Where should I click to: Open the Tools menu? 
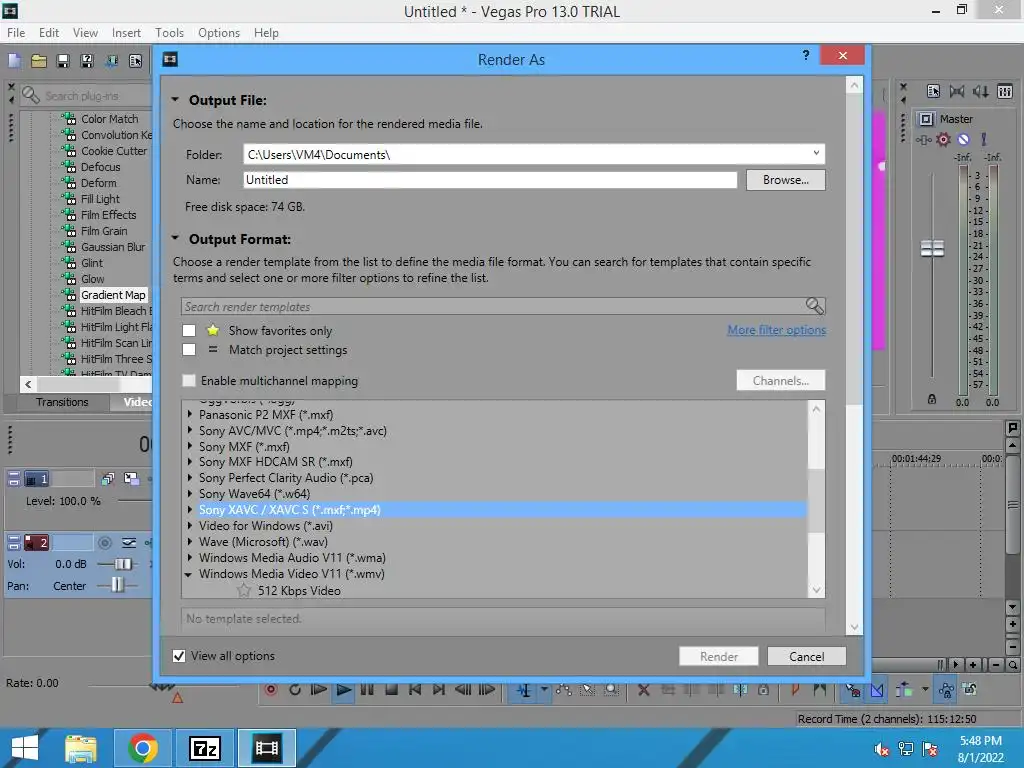(x=169, y=33)
